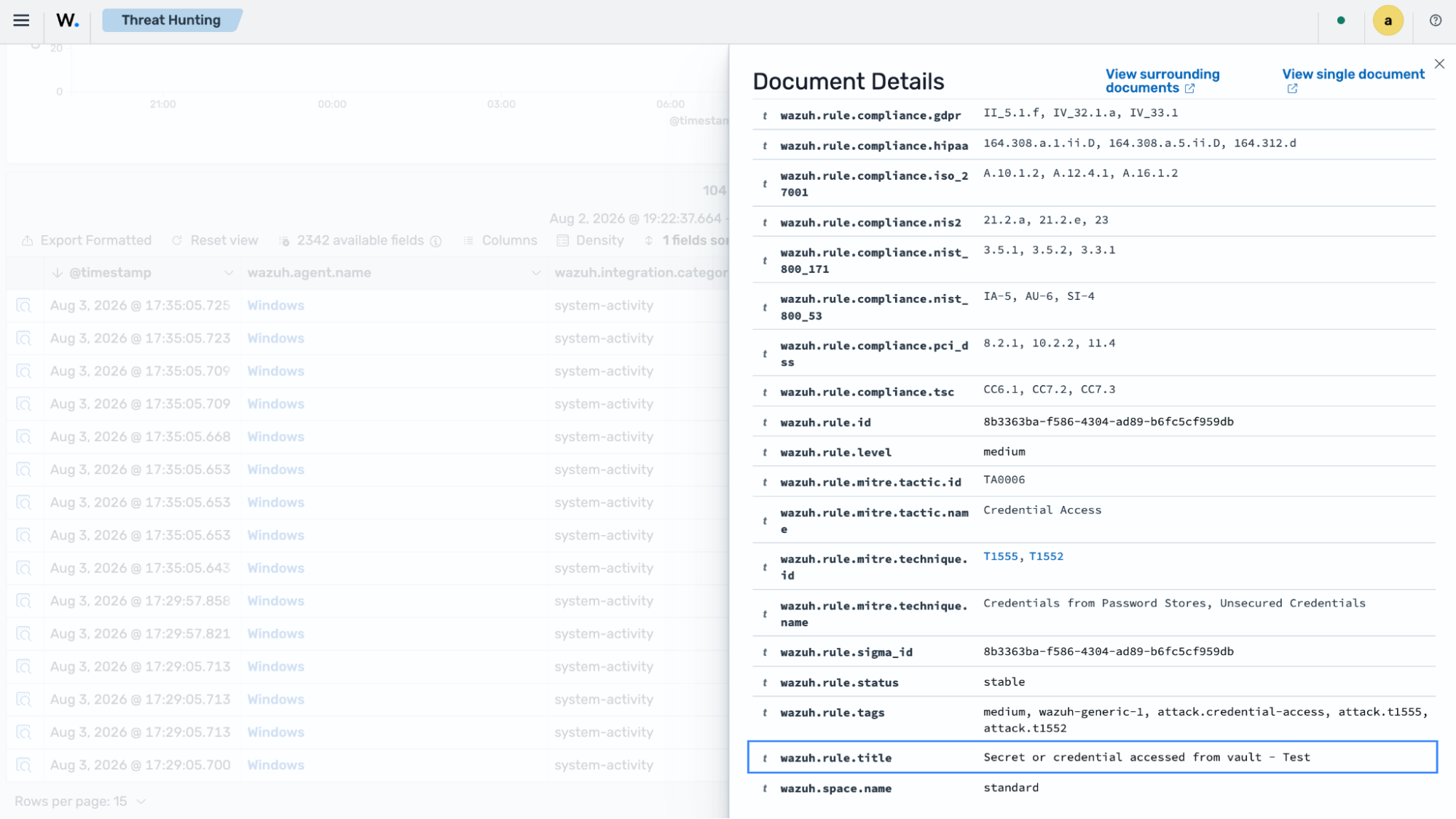
Task: Open the 1 fields sorted menu
Action: coord(686,240)
